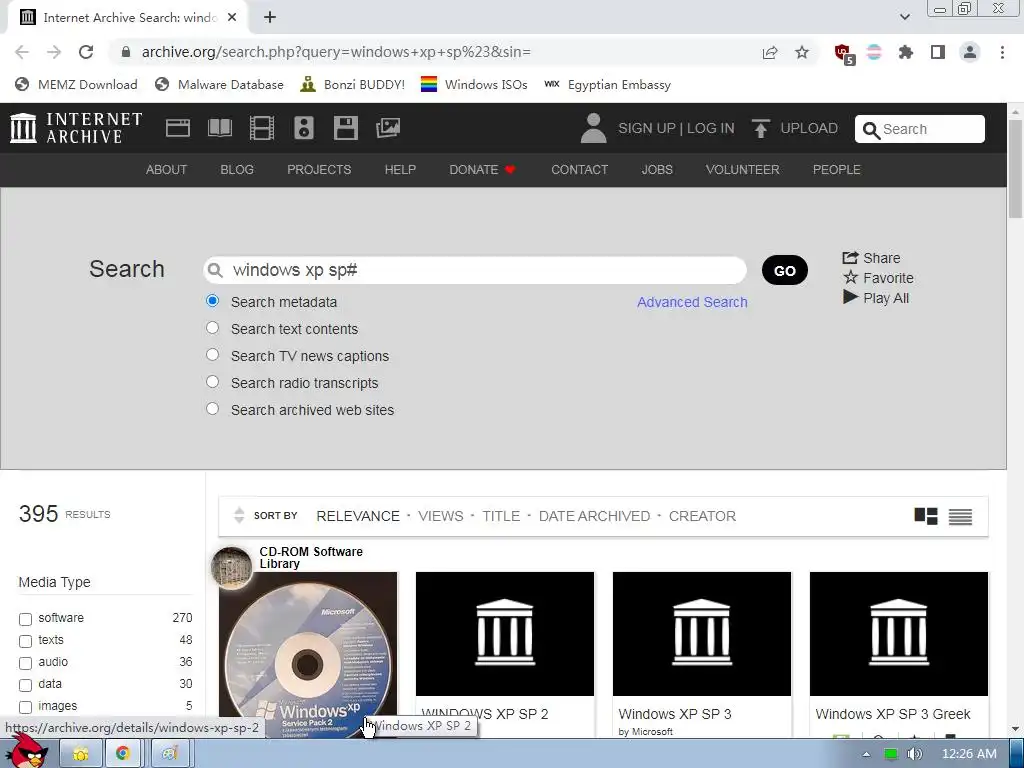Open the Audio speaker icon
The width and height of the screenshot is (1024, 768).
[304, 128]
